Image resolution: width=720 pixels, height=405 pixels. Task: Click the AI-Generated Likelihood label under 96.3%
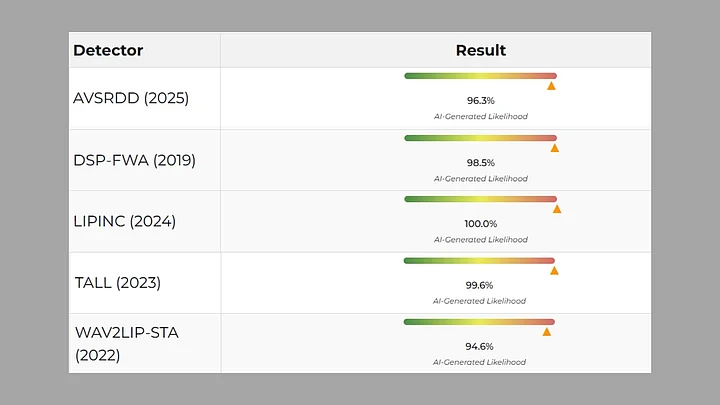[481, 116]
